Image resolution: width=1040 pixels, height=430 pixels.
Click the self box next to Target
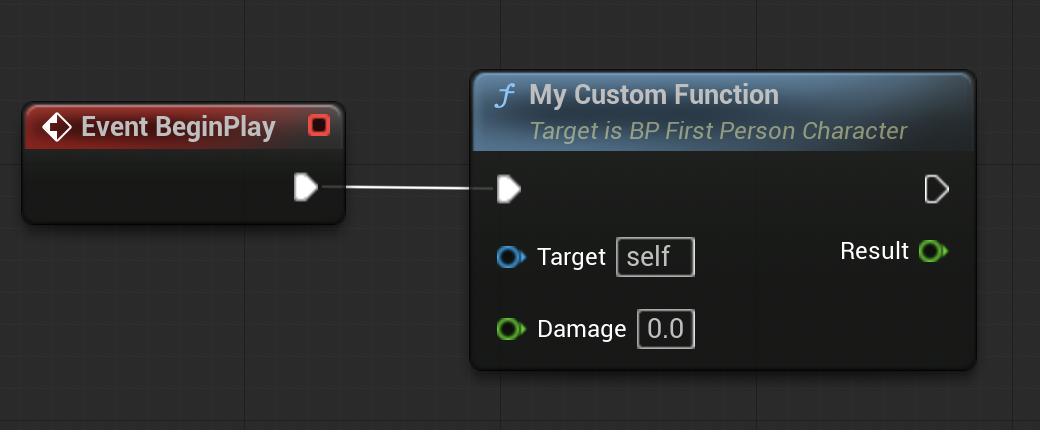coord(655,257)
